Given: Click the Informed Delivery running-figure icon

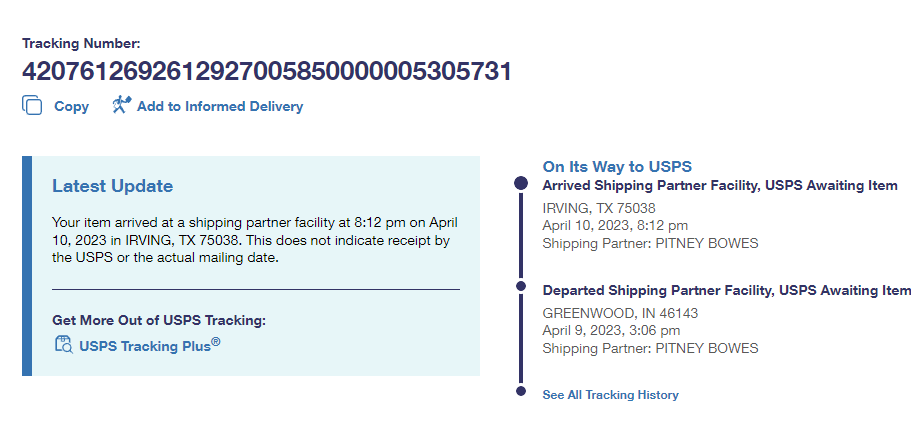Looking at the screenshot, I should click(122, 105).
